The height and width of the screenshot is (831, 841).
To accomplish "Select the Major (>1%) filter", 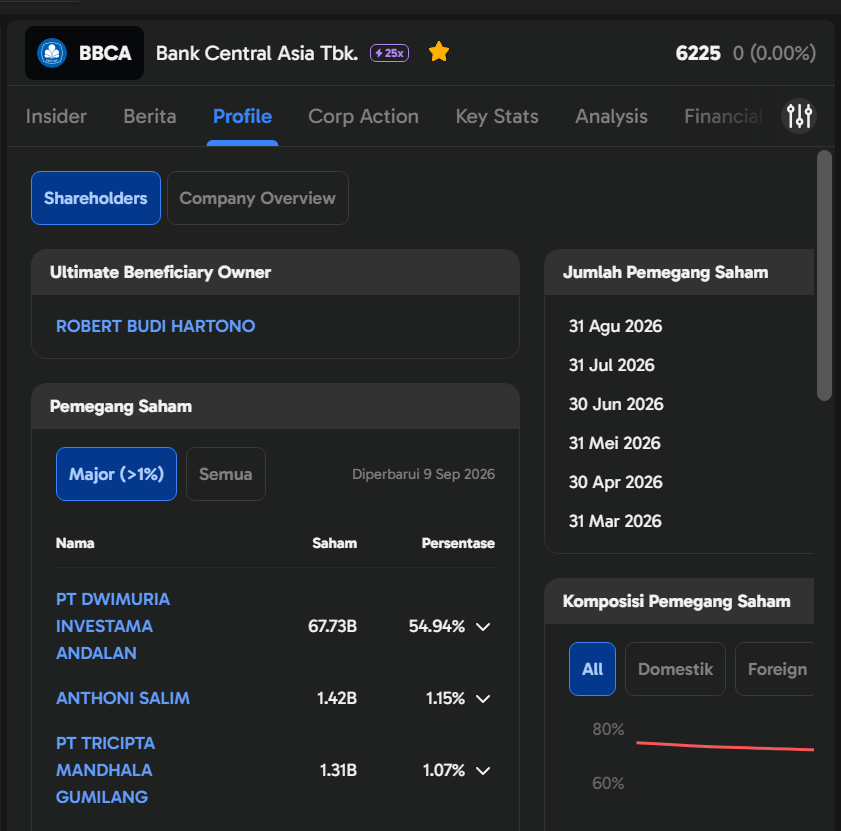I will [x=116, y=474].
